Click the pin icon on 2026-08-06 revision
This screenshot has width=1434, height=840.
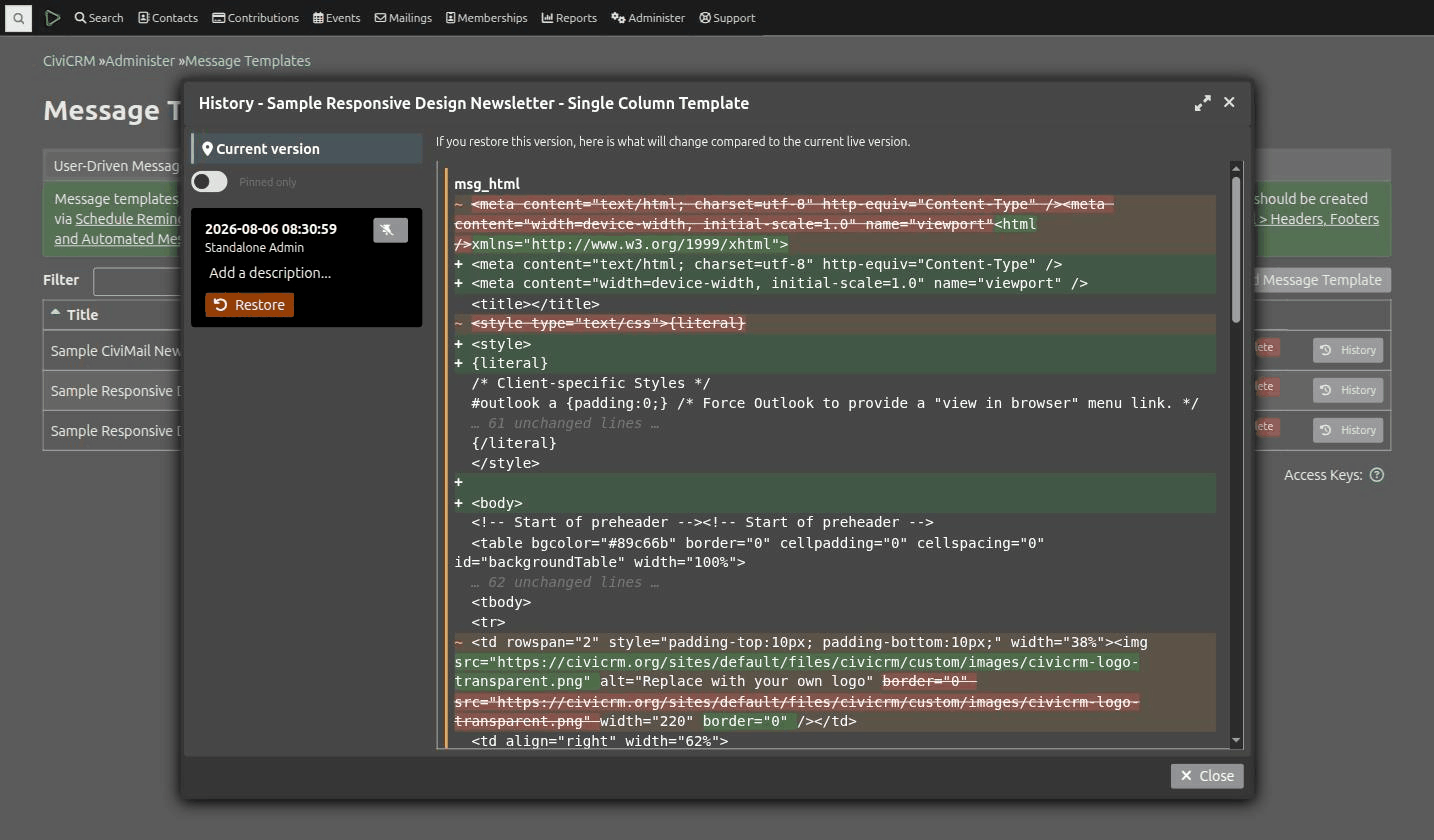[390, 230]
